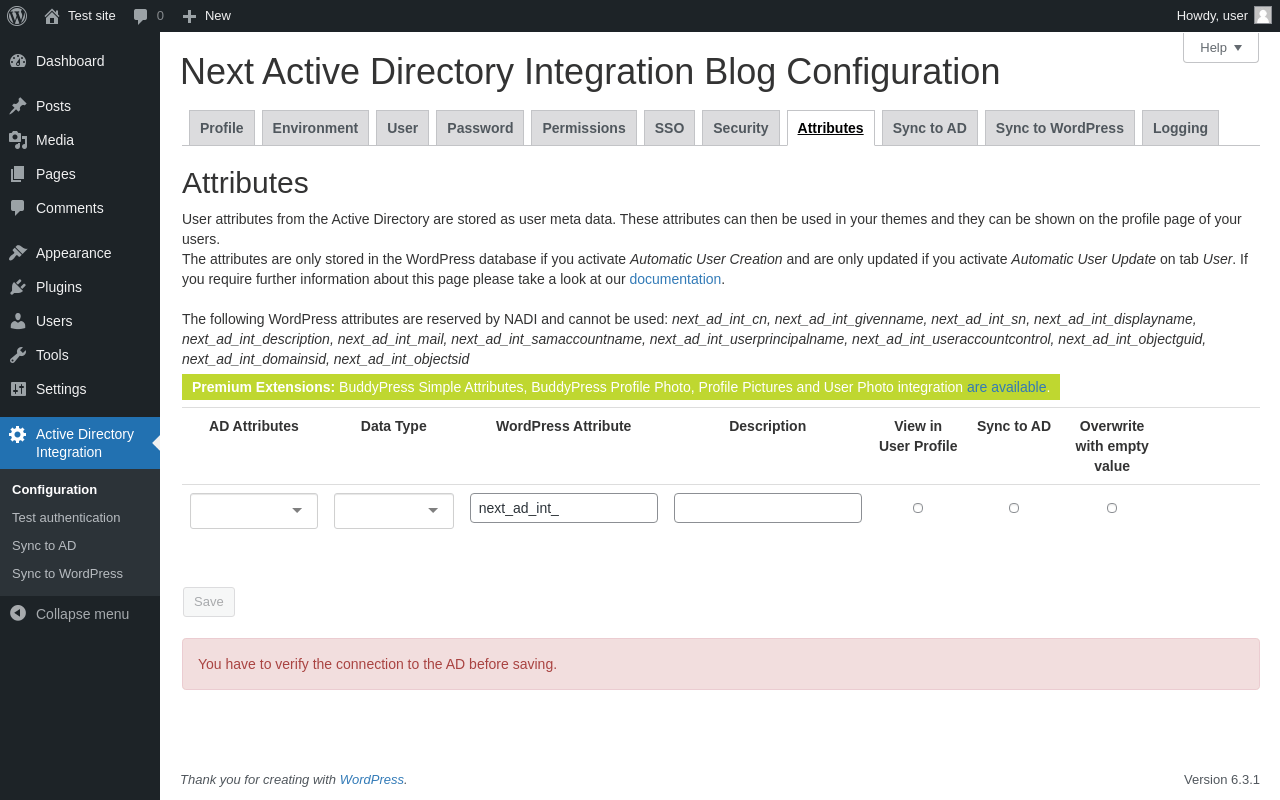This screenshot has width=1280, height=800.
Task: Click the Test site home icon
Action: click(52, 16)
